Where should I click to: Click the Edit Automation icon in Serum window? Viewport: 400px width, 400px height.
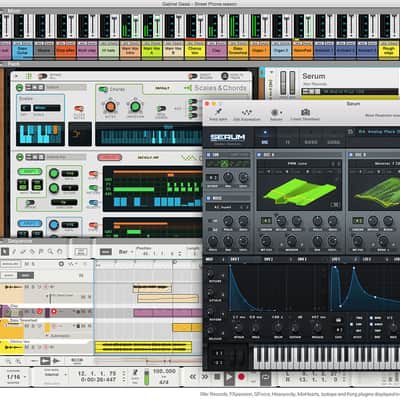click(247, 112)
